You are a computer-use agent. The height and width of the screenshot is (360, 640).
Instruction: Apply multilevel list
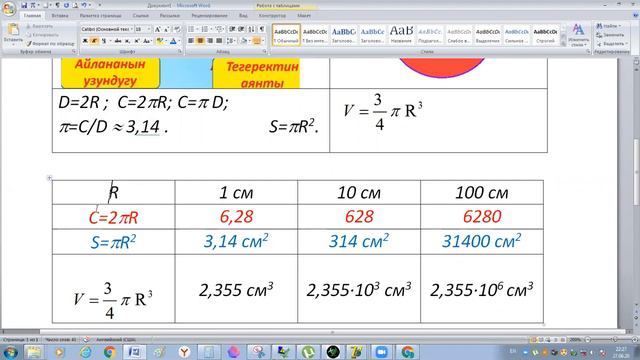219,29
